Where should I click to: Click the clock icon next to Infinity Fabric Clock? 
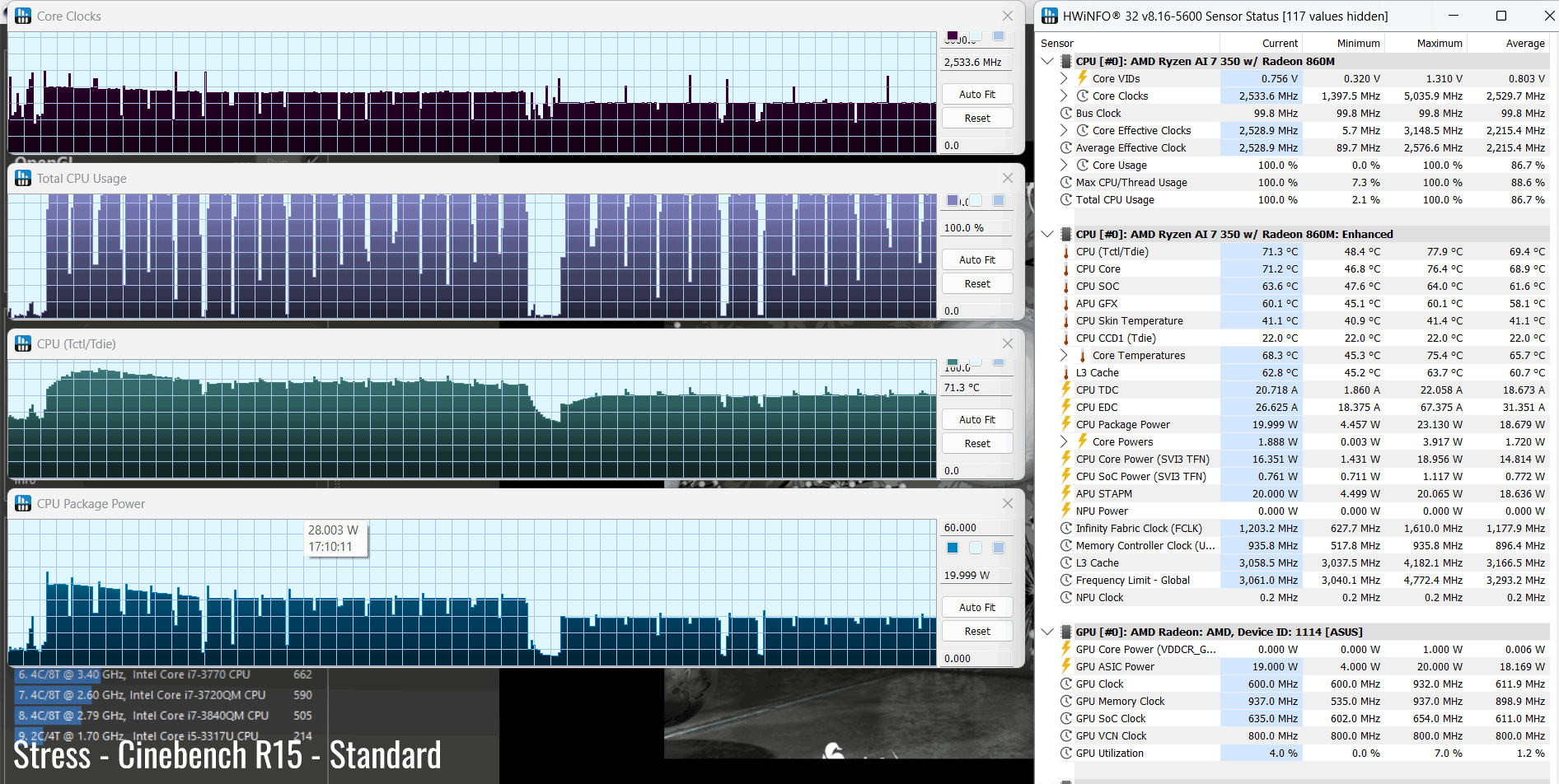[1066, 528]
